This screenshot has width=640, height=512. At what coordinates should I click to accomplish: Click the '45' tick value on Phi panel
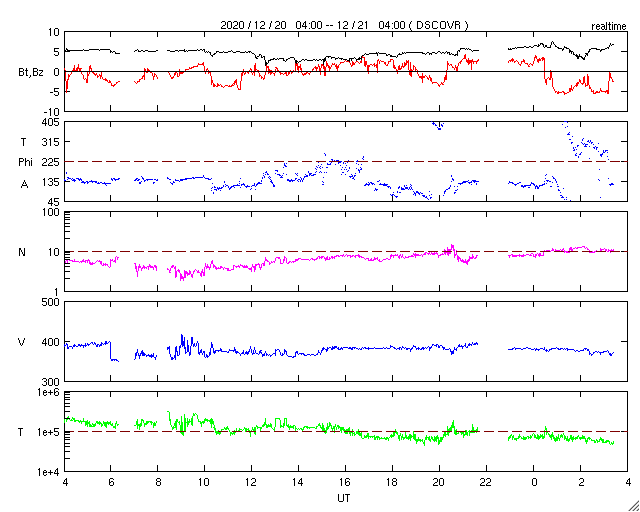(54, 202)
